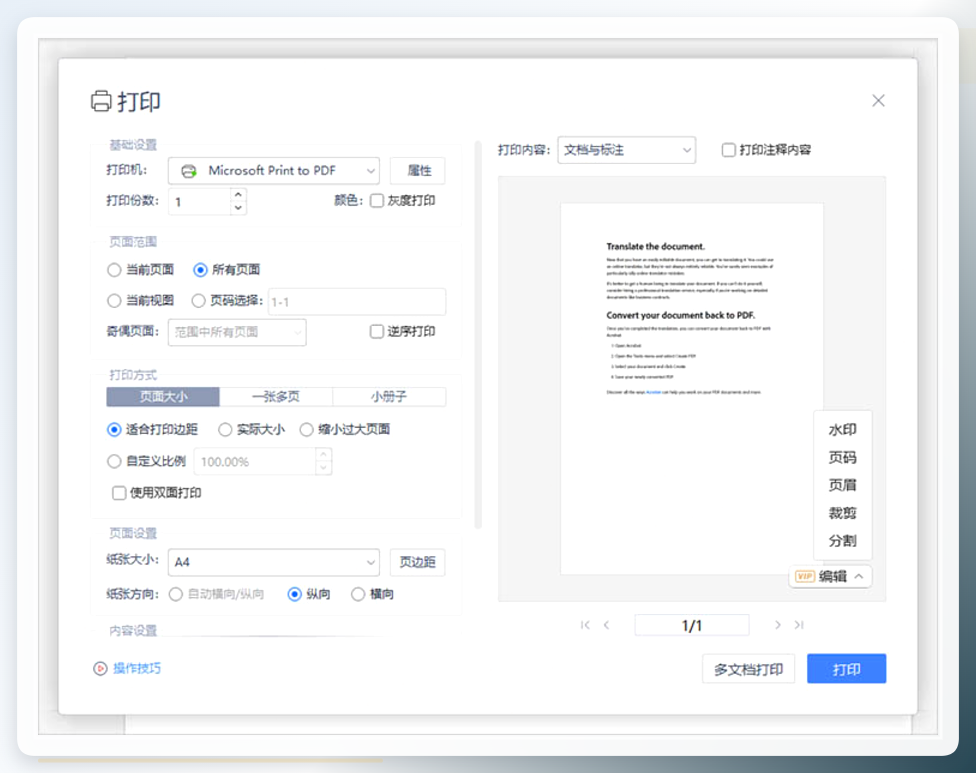976x773 pixels.
Task: Open the 奇偶页面 dropdown
Action: click(237, 332)
